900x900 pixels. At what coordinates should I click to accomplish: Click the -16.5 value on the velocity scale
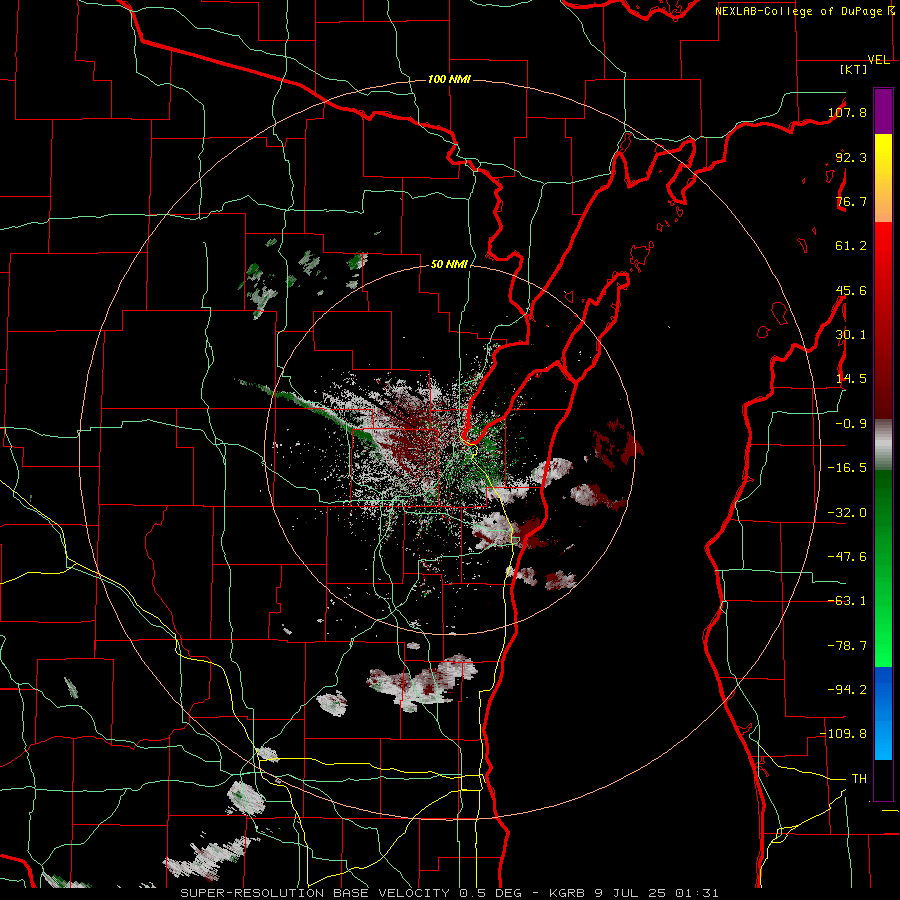click(x=848, y=468)
